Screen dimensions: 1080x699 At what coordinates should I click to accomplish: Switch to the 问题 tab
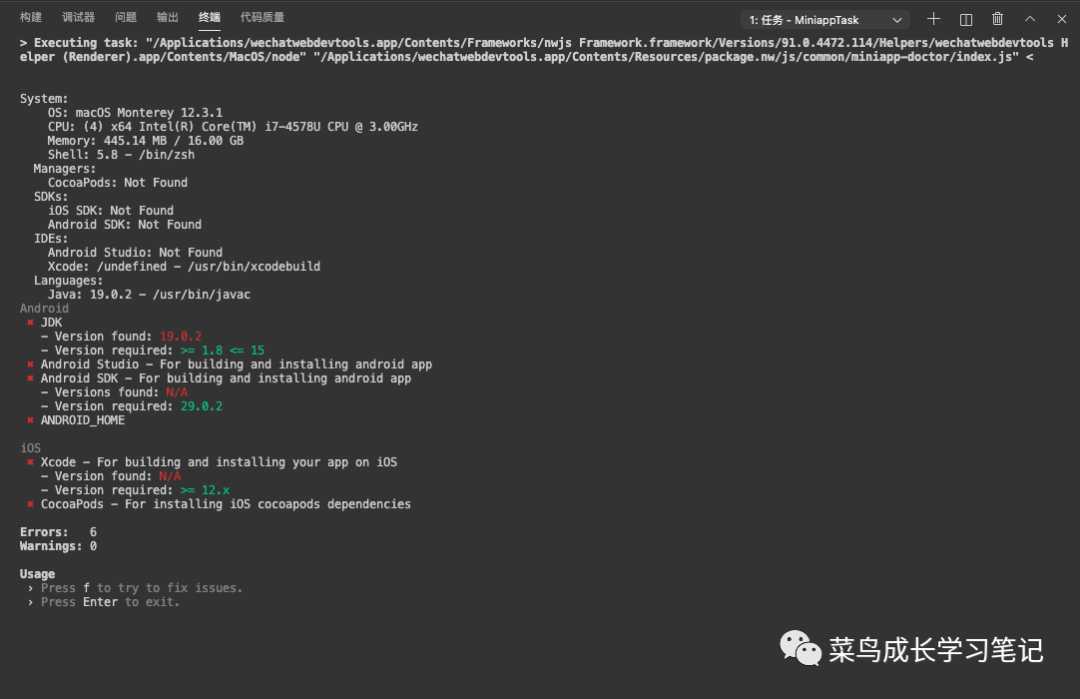(125, 17)
